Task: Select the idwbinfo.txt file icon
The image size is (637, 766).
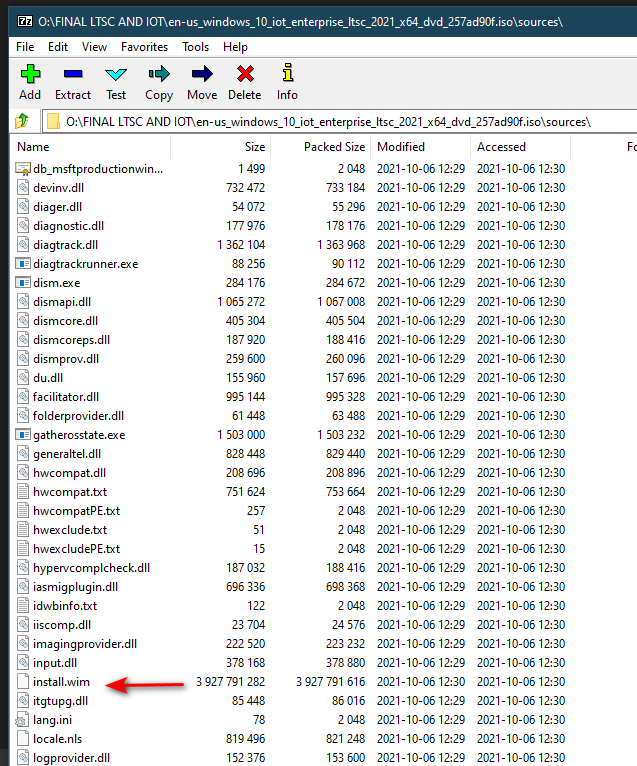Action: point(23,606)
